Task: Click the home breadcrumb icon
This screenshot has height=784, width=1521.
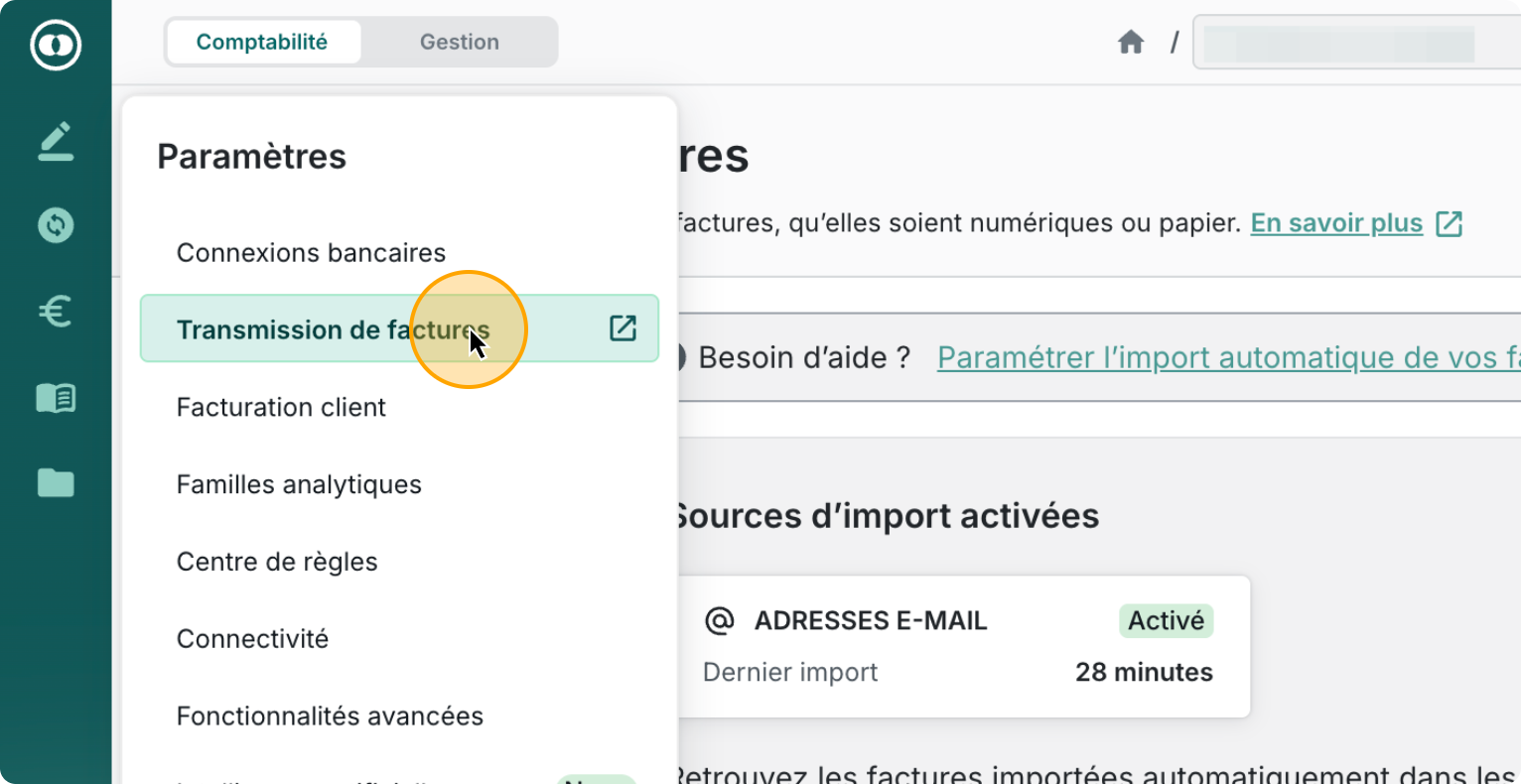Action: click(x=1131, y=42)
